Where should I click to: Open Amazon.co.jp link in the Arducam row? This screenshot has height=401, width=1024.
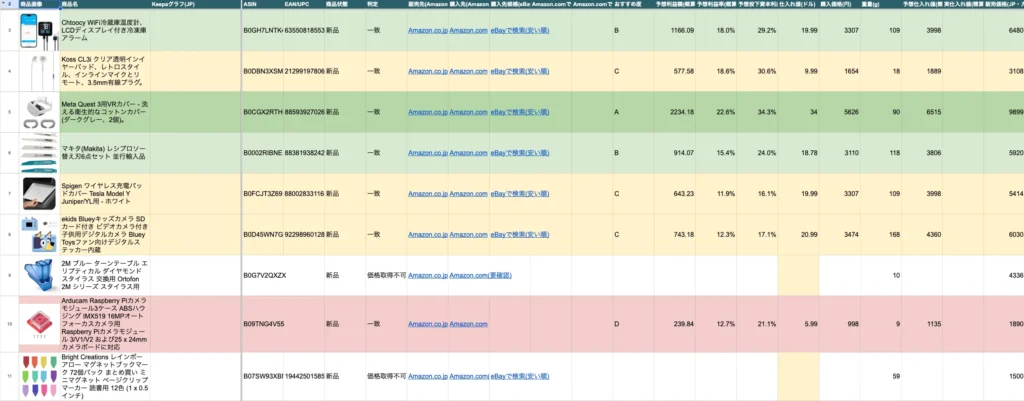click(x=428, y=324)
